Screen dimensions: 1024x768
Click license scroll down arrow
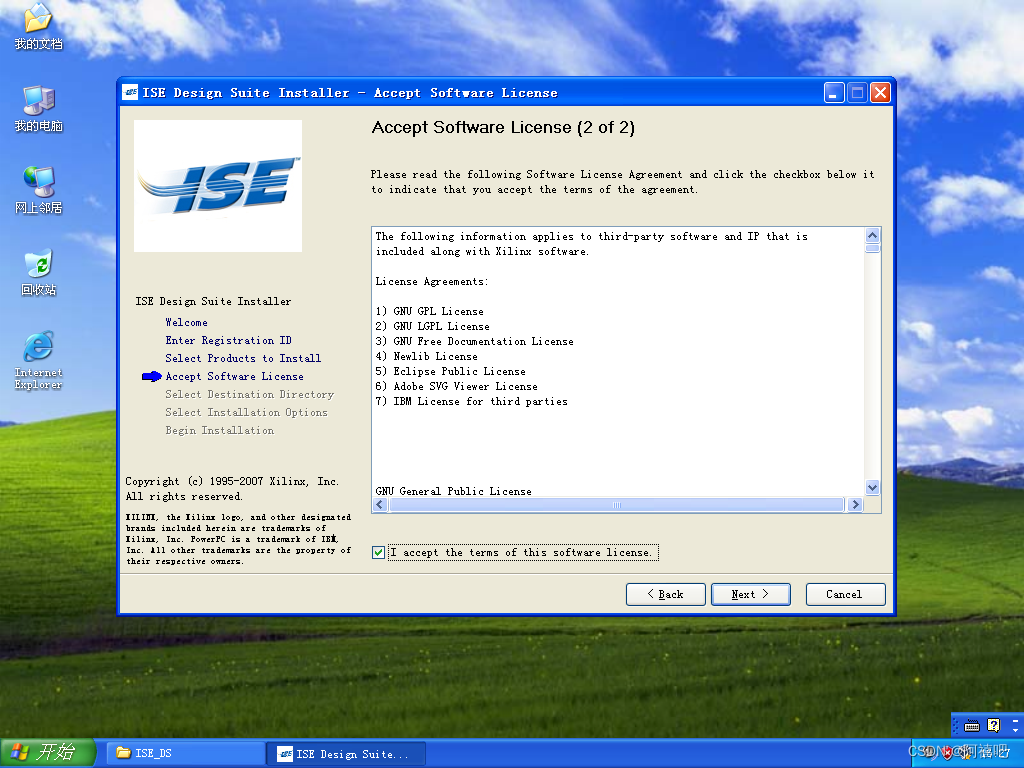(872, 487)
